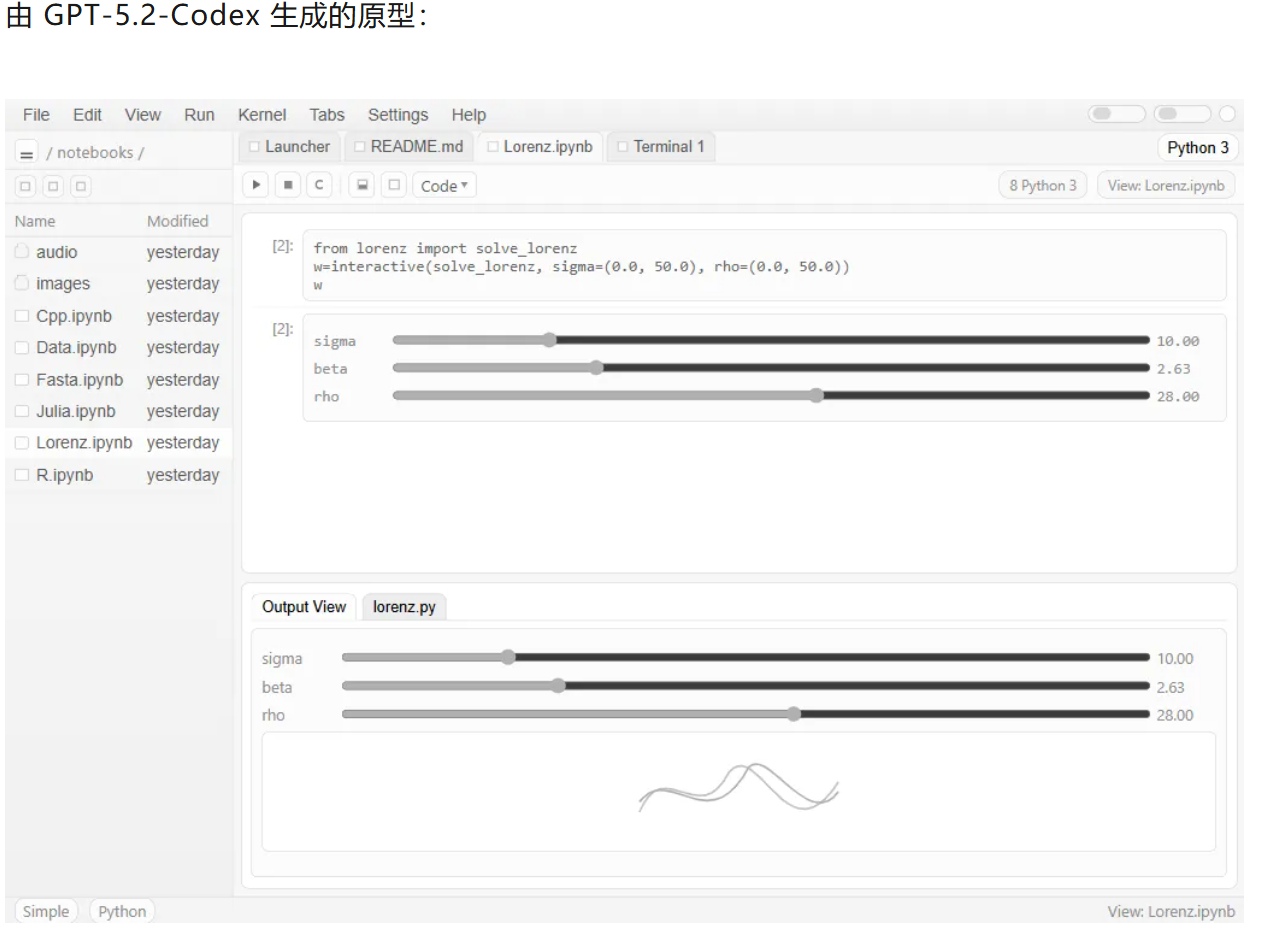Toggle the first switch at top right

tap(1116, 114)
